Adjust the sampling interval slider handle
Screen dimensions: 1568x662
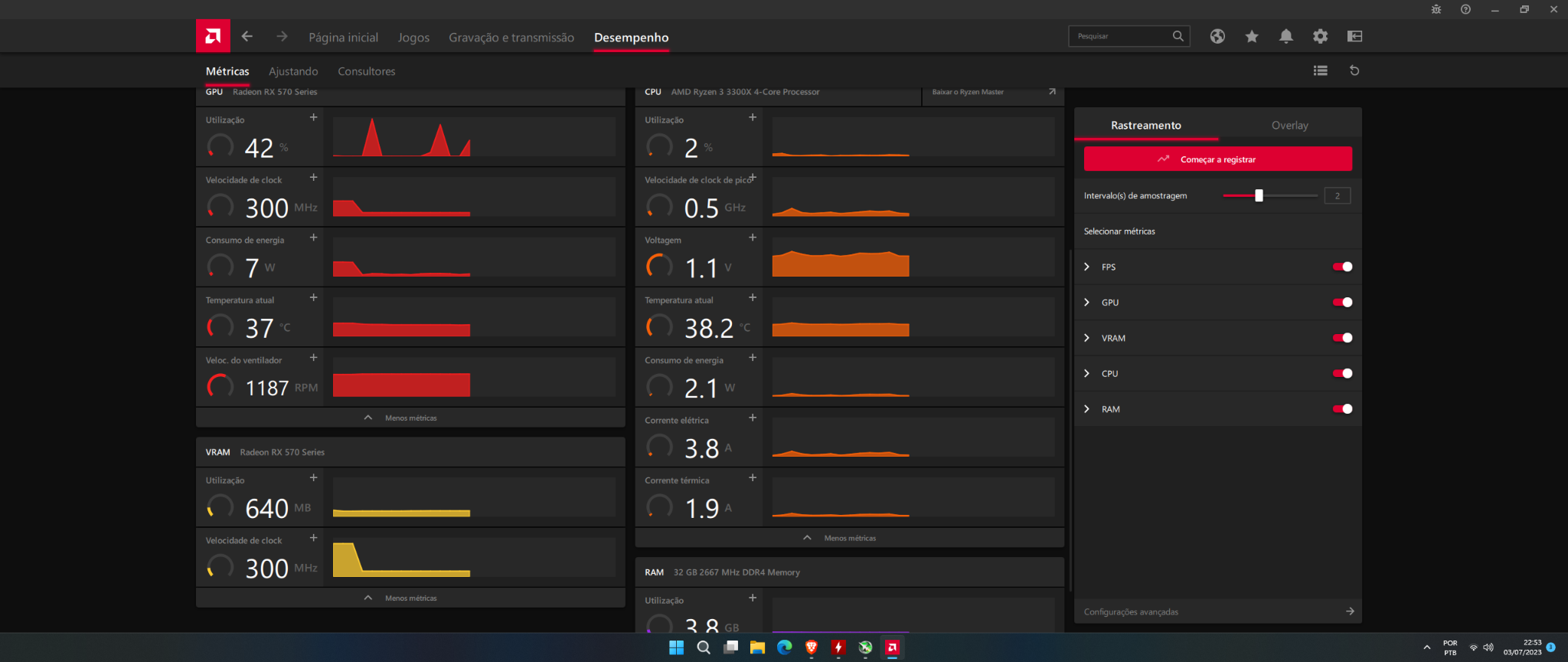point(1259,195)
